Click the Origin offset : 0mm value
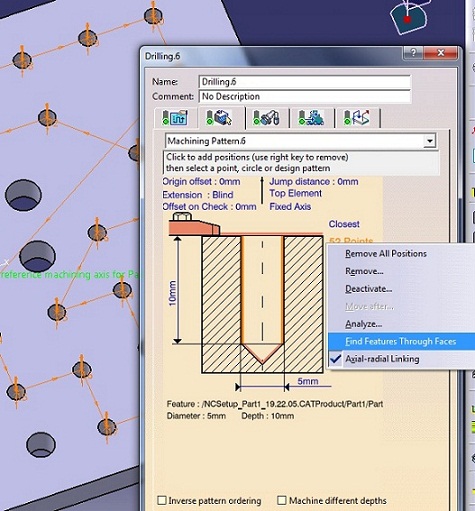Viewport: 475px width, 511px height. point(201,182)
